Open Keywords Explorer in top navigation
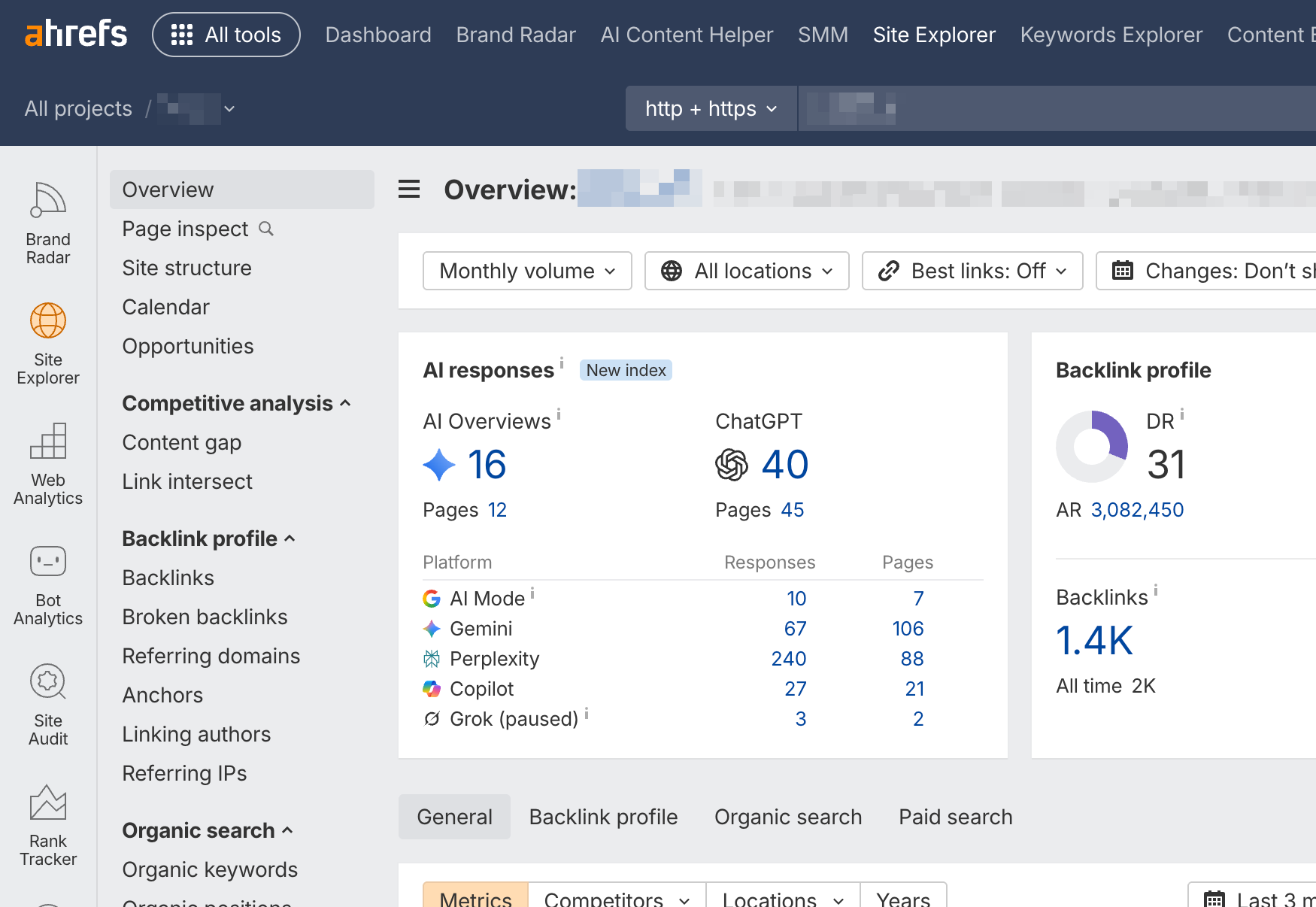Screen dimensions: 1316x907 pos(1111,35)
